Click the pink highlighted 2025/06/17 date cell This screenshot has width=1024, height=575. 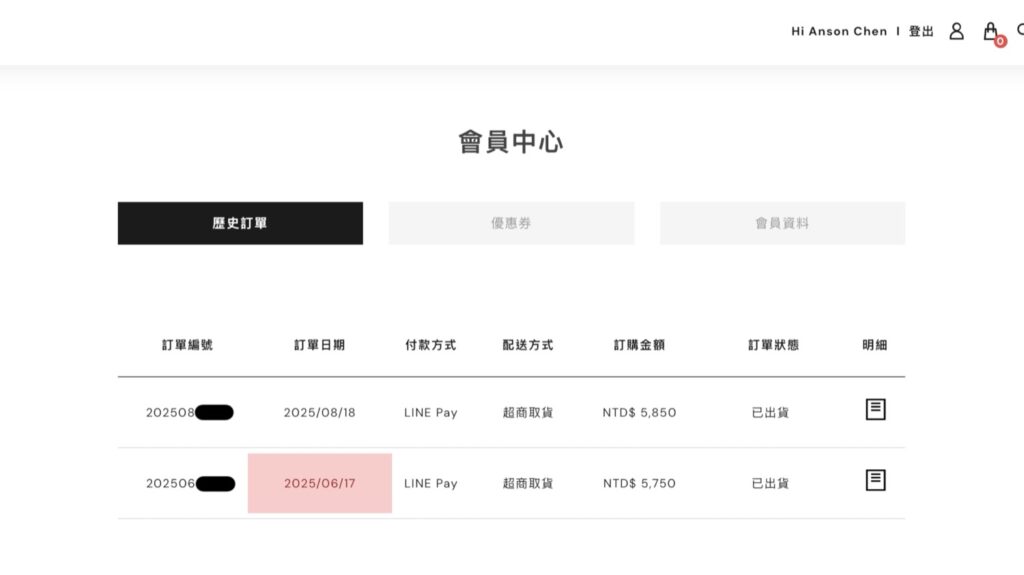point(320,483)
